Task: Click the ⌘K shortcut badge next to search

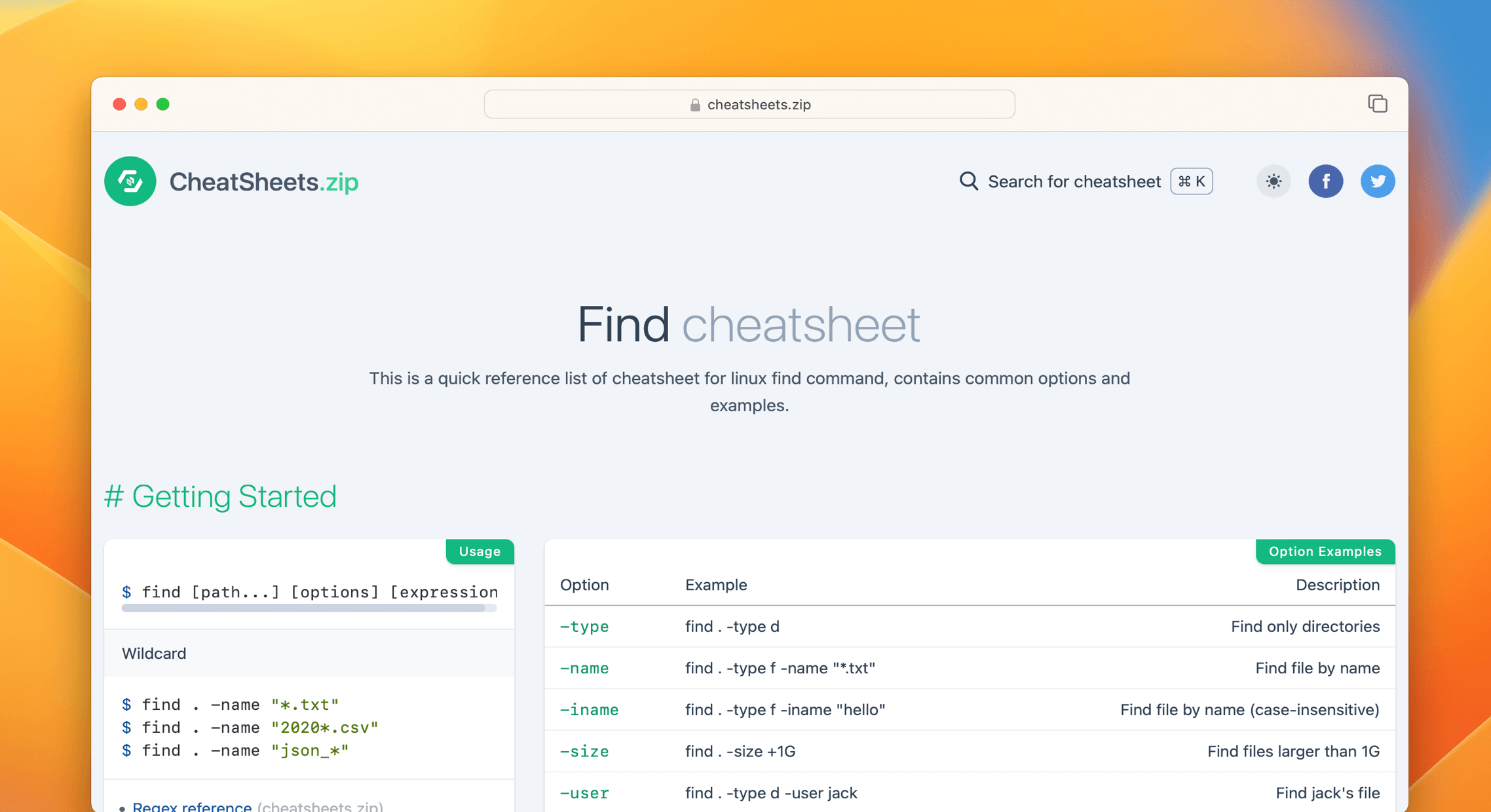Action: point(1191,181)
